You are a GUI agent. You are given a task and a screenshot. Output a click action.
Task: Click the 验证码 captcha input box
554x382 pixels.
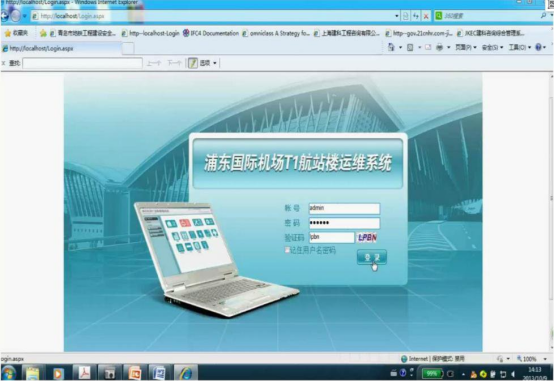tap(332, 237)
